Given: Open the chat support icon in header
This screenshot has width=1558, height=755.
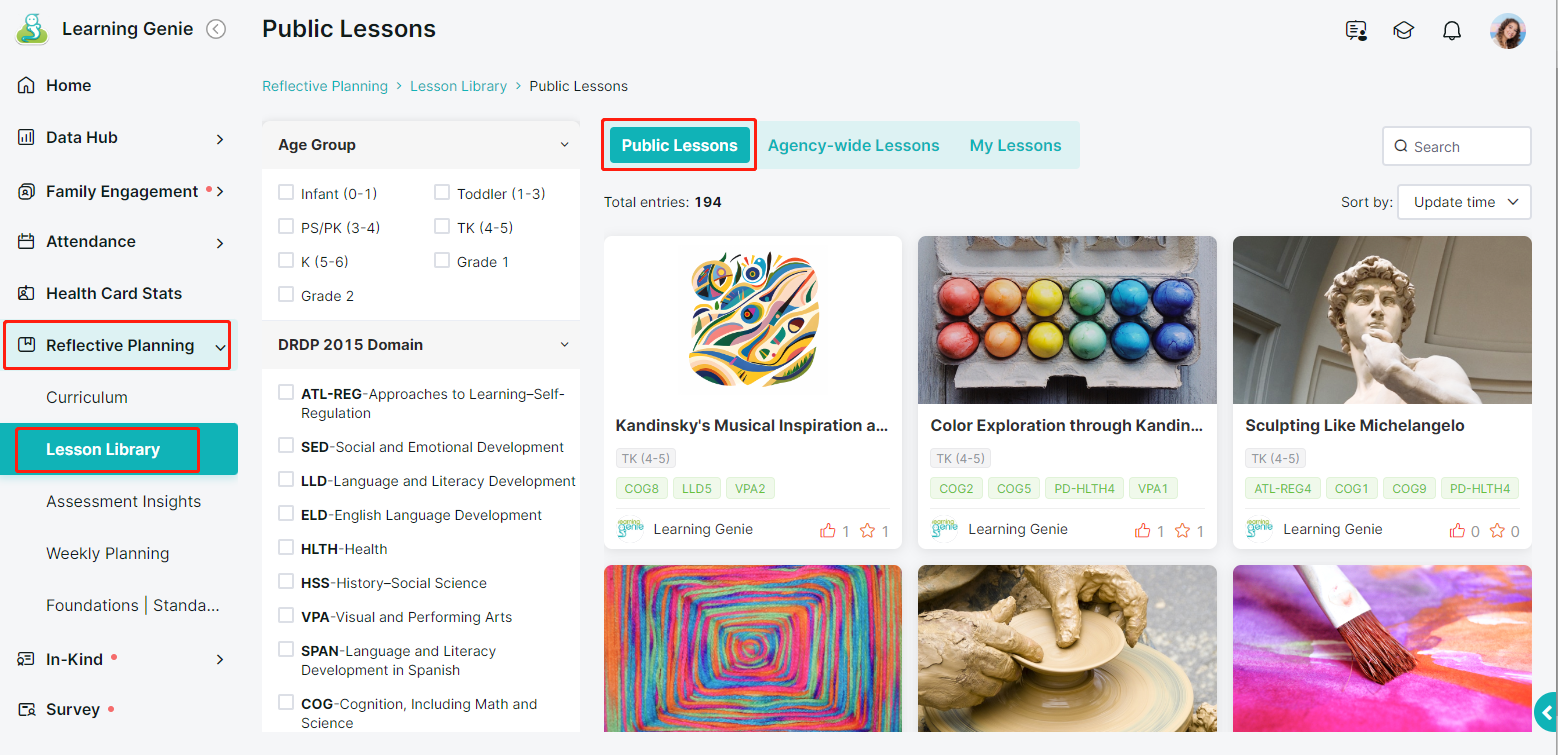Looking at the screenshot, I should click(1356, 31).
